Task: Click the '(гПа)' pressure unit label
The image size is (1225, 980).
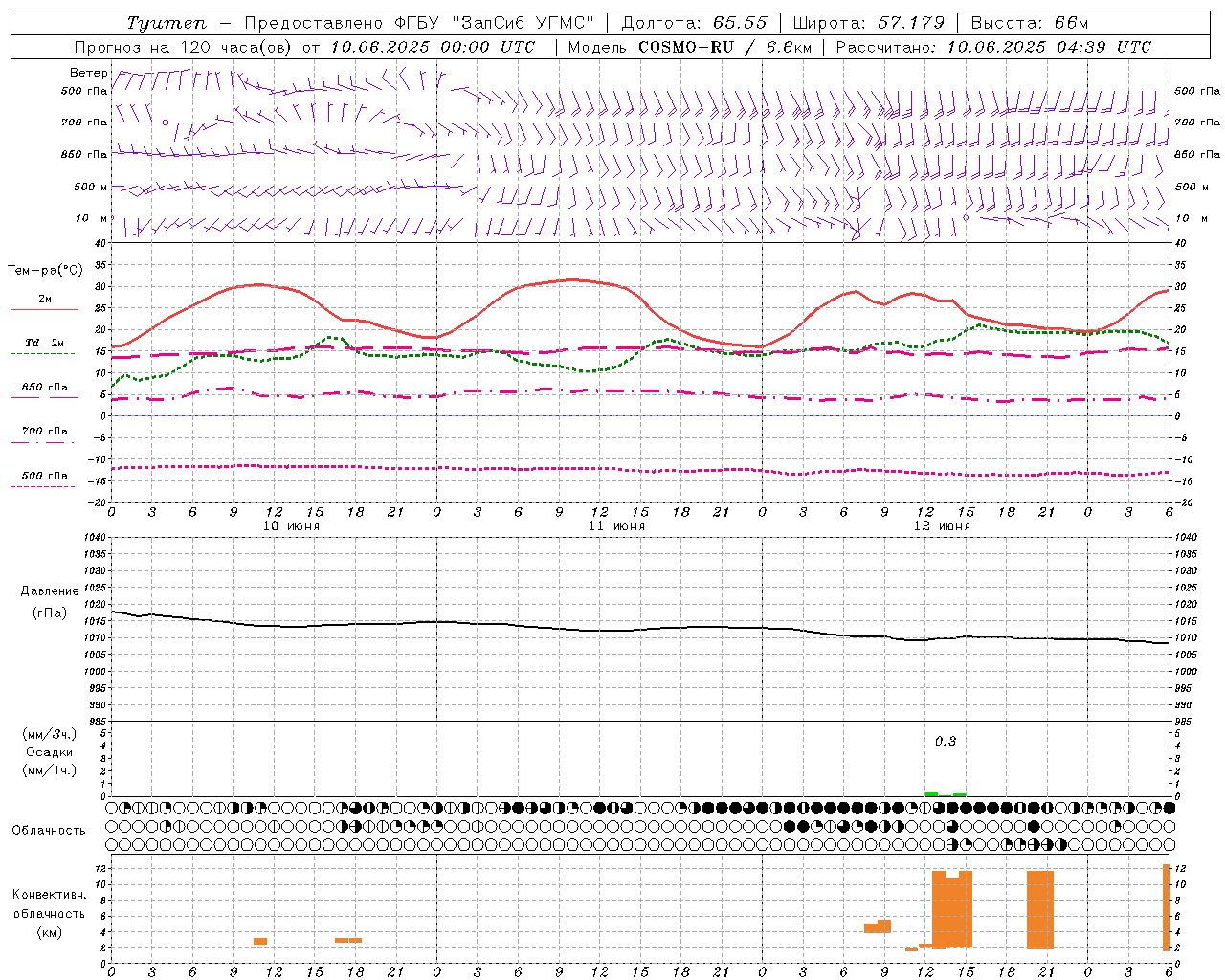Action: (x=50, y=612)
